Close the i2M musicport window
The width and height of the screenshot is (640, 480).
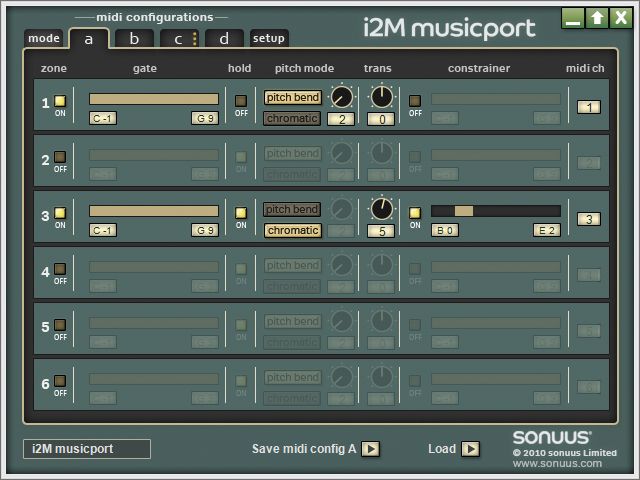point(621,18)
